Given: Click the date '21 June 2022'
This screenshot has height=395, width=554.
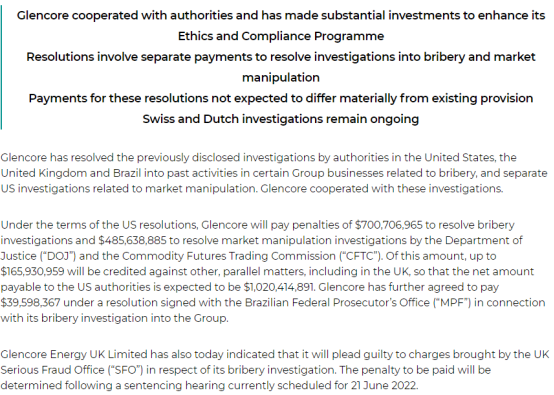Looking at the screenshot, I should click(x=384, y=385).
